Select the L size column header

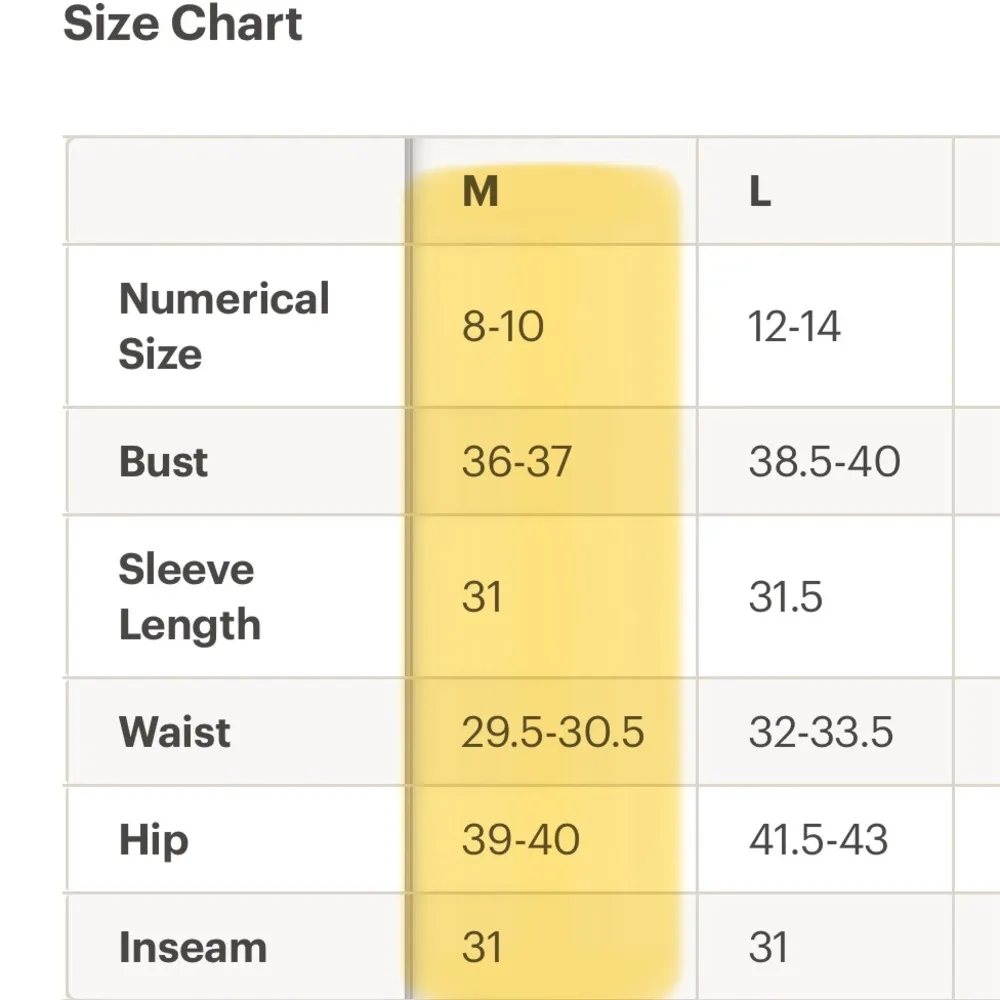coord(760,191)
